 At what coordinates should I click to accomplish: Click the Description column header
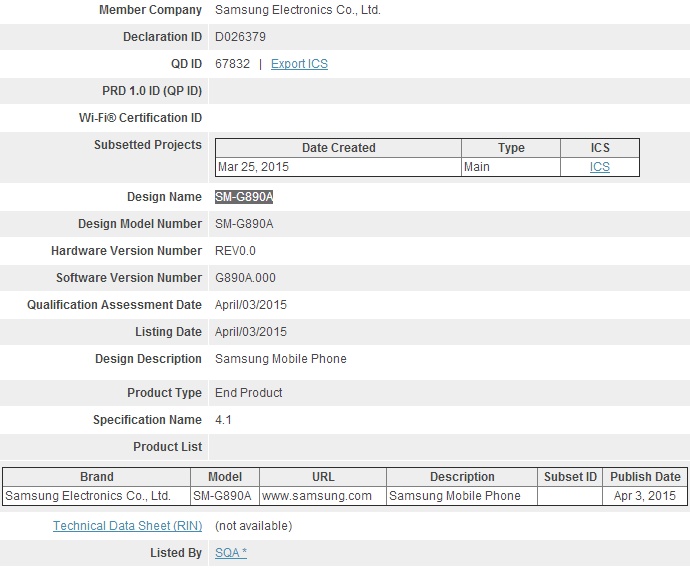pos(462,477)
